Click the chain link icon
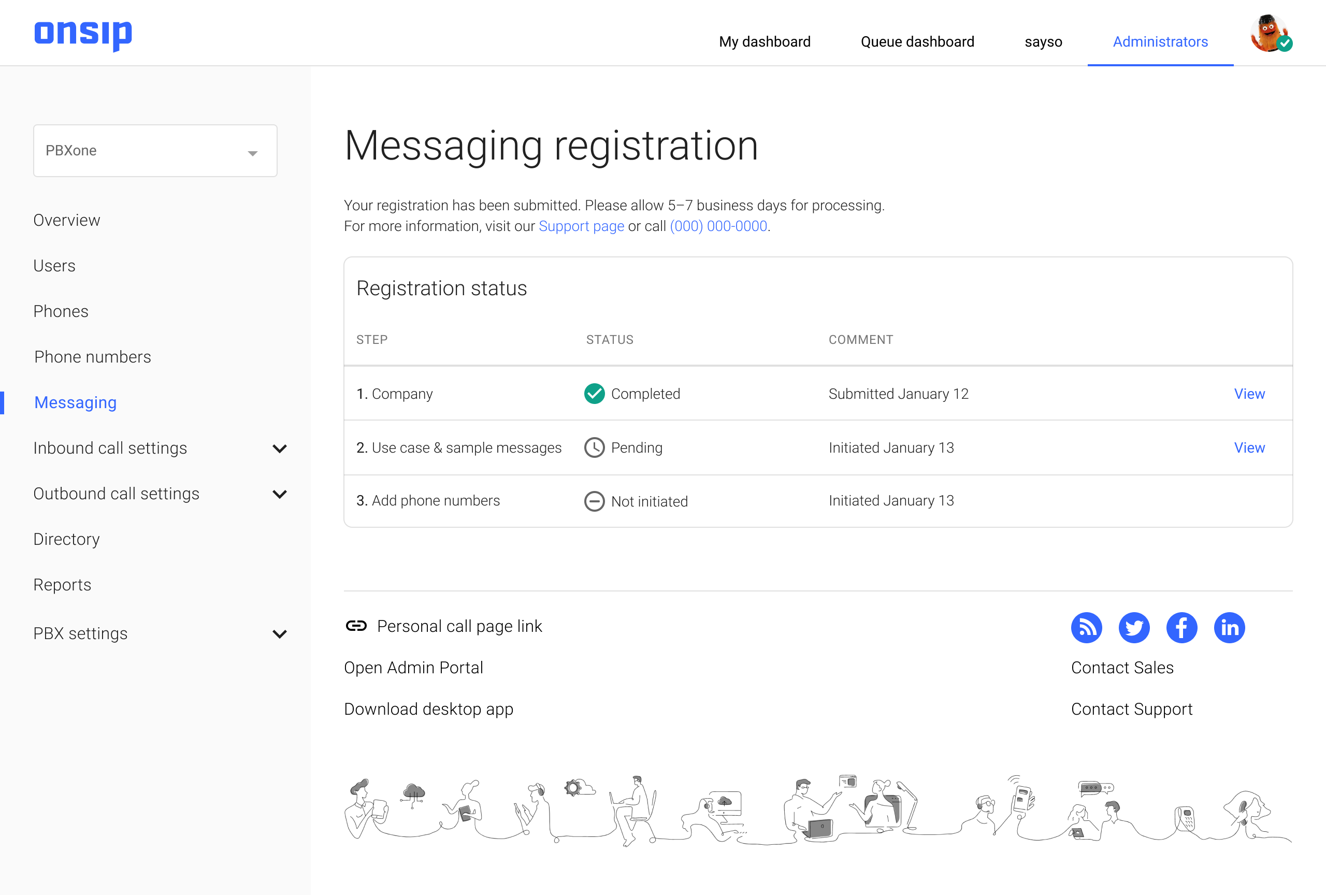The image size is (1326, 896). (356, 626)
